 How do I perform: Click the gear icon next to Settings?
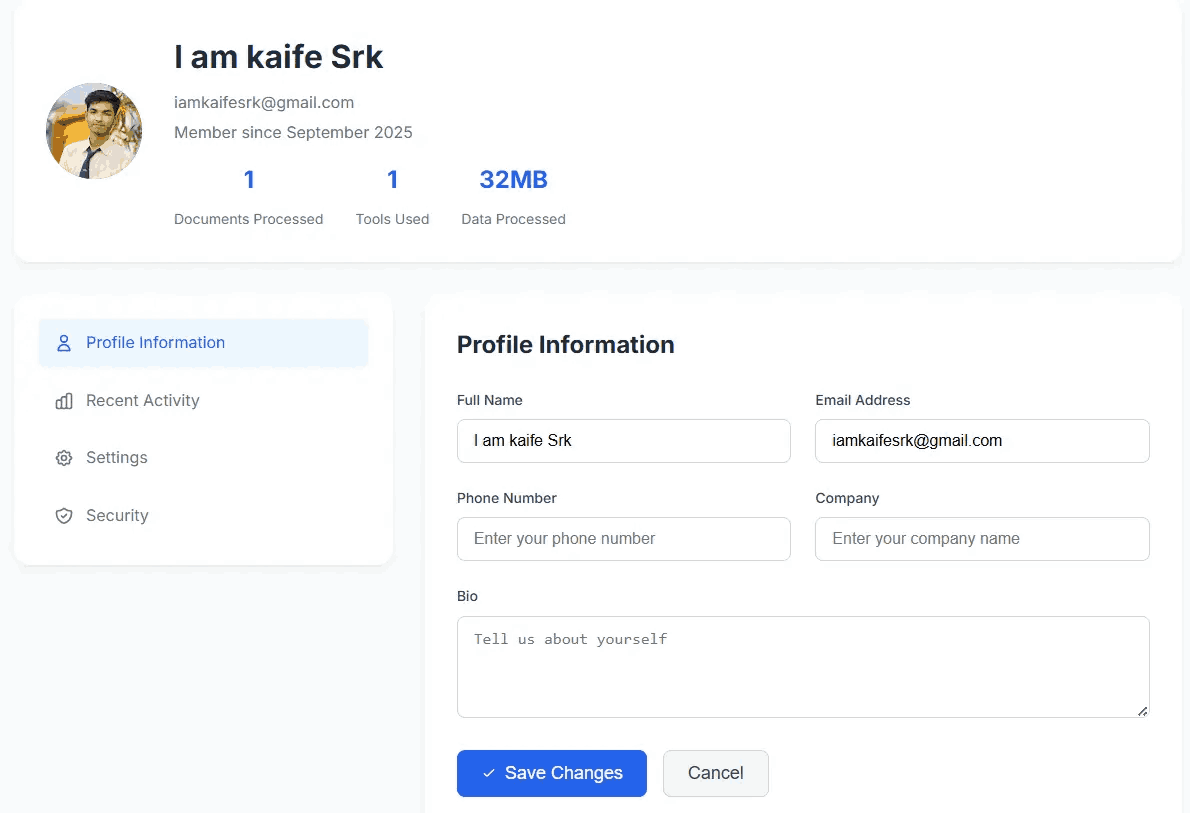click(x=64, y=458)
